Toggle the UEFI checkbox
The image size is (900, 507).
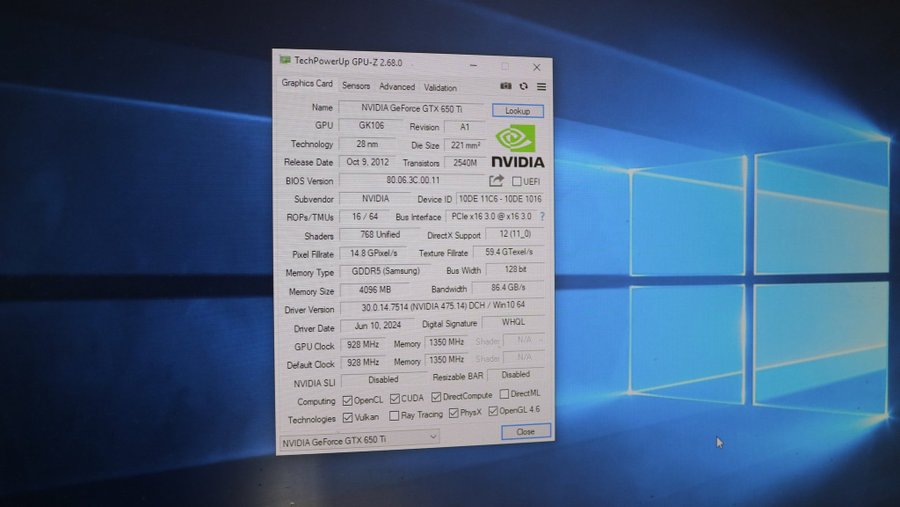[517, 181]
